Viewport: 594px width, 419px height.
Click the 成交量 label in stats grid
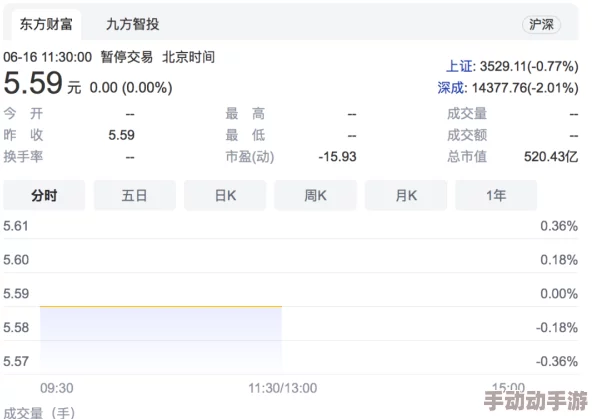tap(467, 113)
